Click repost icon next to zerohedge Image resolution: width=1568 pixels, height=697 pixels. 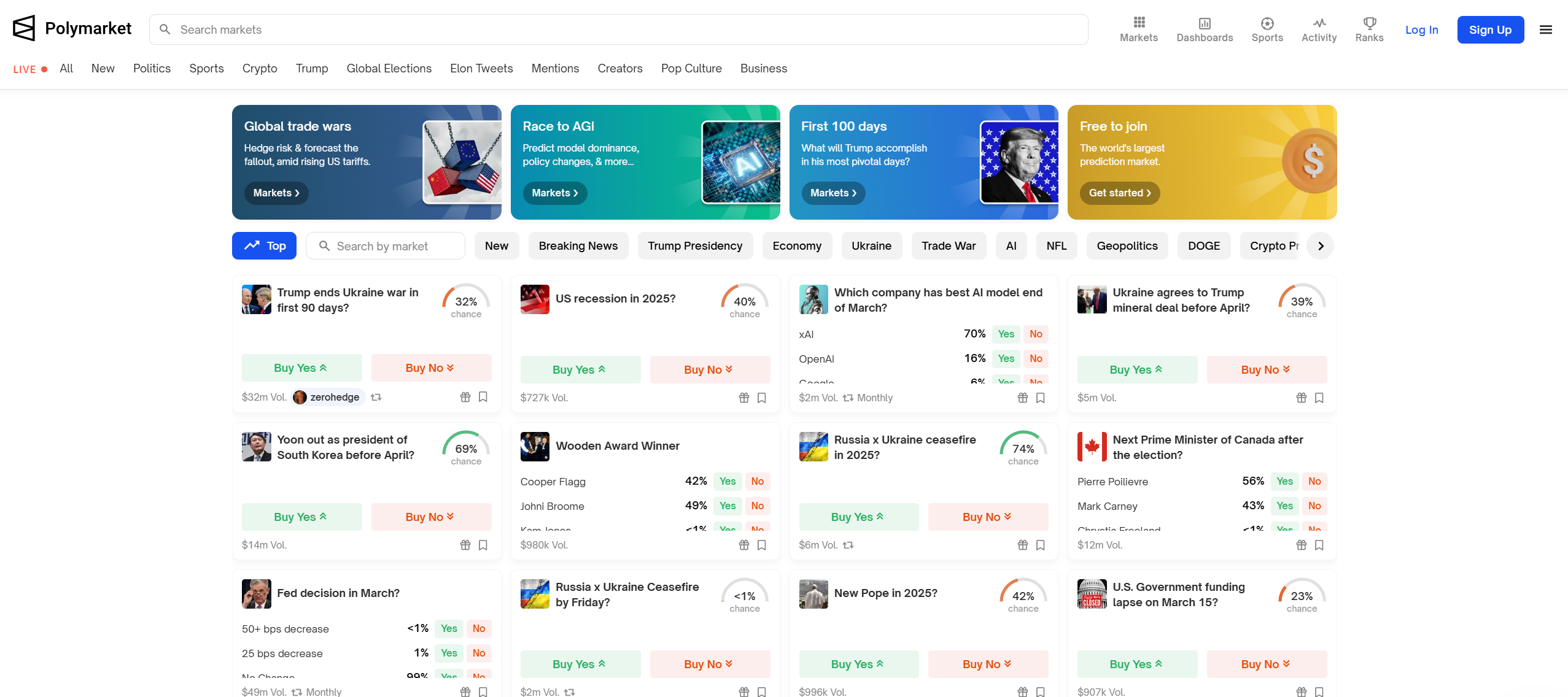[x=376, y=397]
